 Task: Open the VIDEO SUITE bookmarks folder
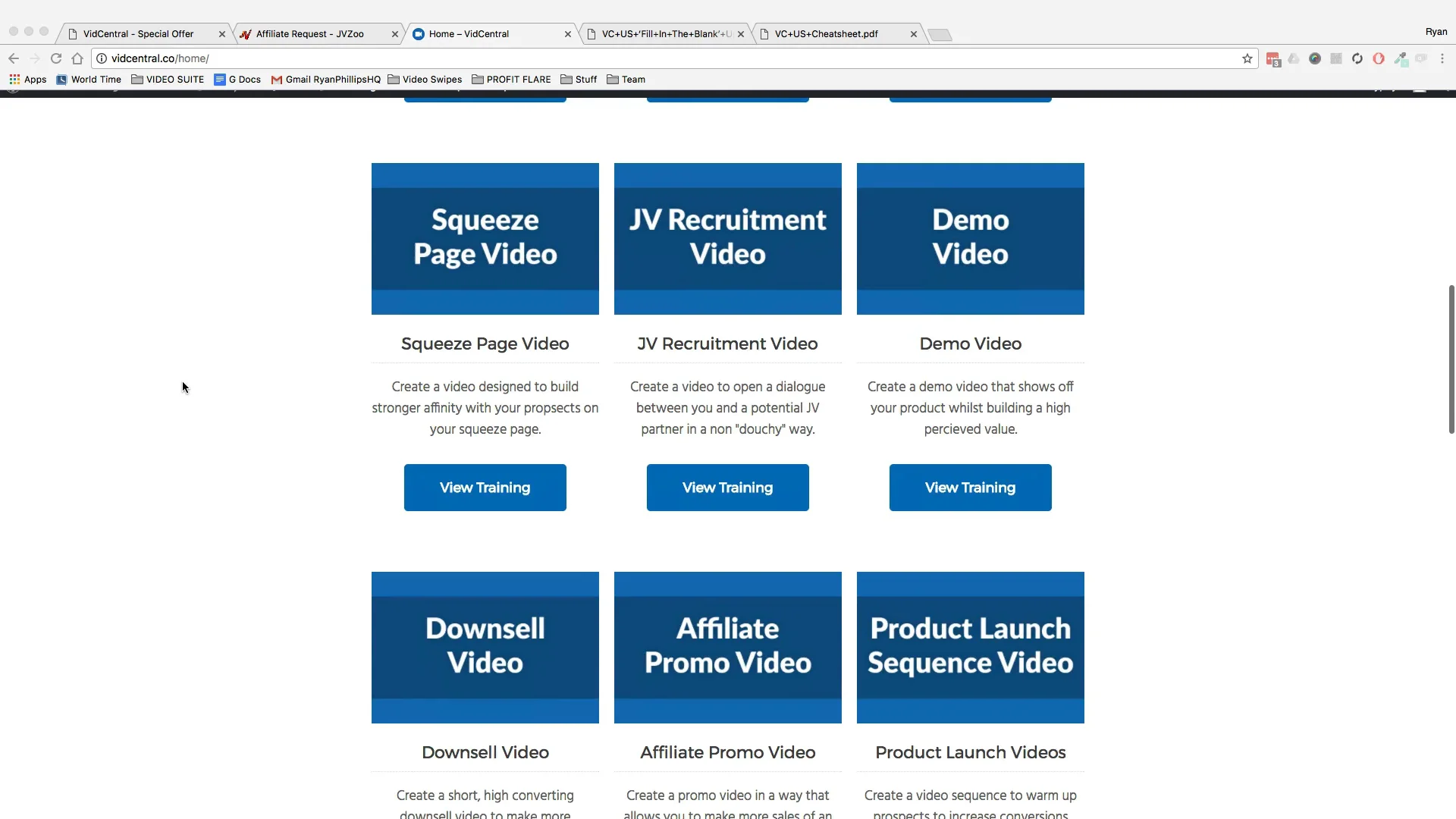click(x=168, y=79)
